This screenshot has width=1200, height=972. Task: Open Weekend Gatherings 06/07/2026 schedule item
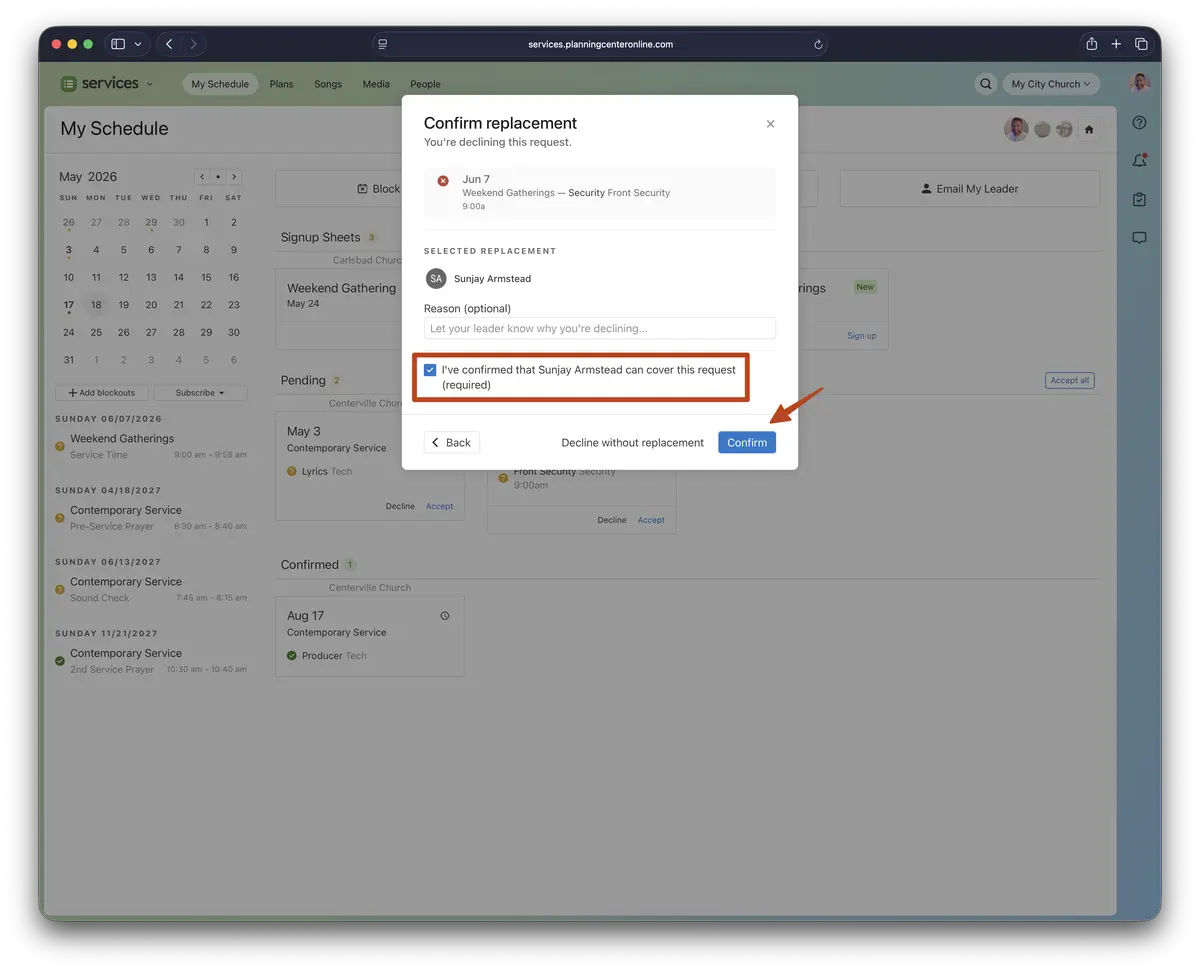tap(151, 446)
